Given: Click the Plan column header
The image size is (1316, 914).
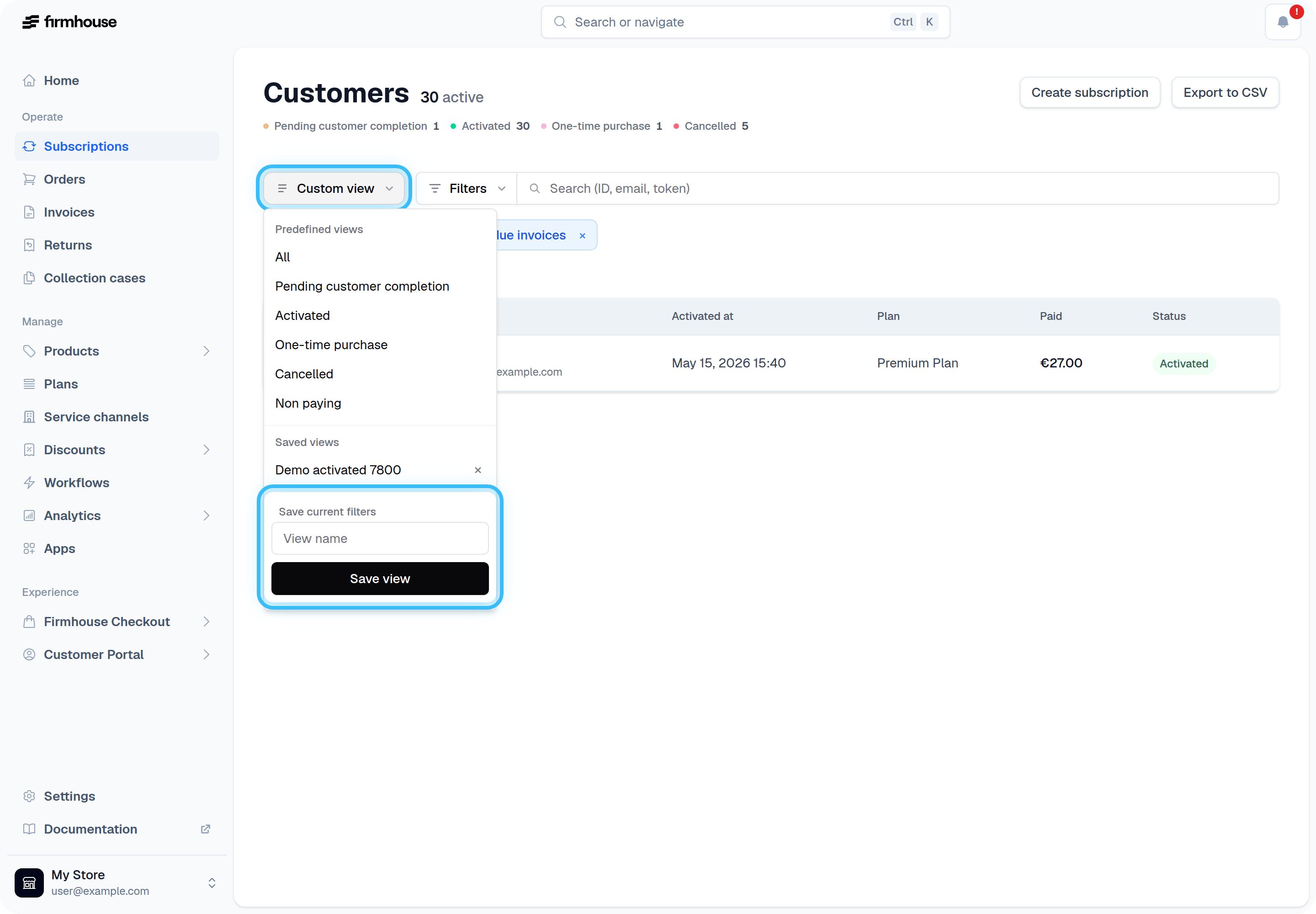Looking at the screenshot, I should (x=888, y=316).
